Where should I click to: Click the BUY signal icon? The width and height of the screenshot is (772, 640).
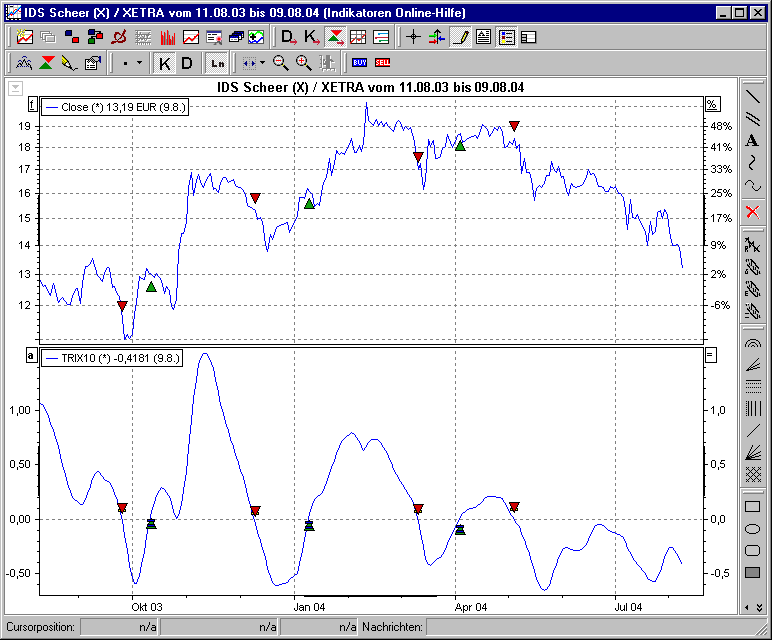coord(359,63)
